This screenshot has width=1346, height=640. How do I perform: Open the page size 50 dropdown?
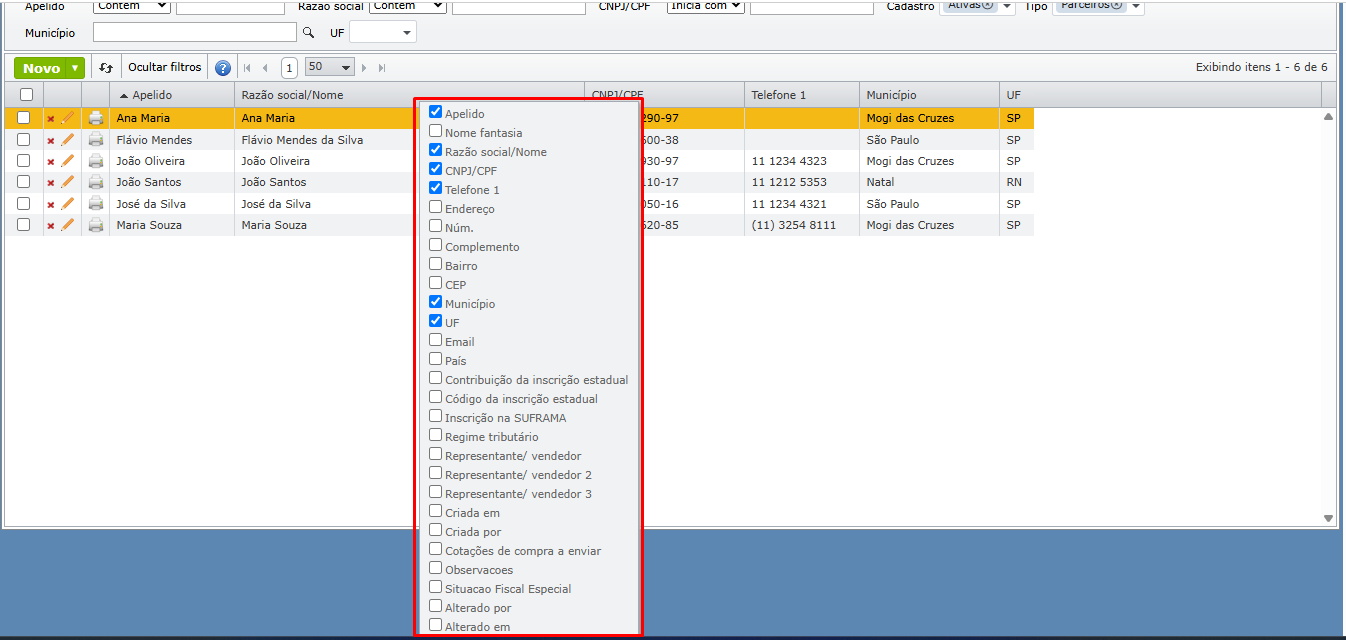[x=330, y=67]
